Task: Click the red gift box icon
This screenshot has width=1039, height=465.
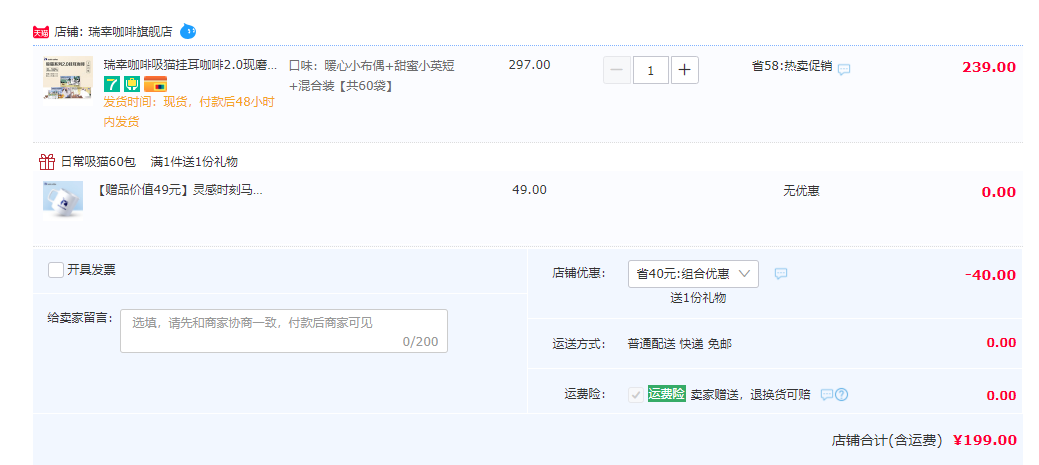Action: (x=46, y=162)
